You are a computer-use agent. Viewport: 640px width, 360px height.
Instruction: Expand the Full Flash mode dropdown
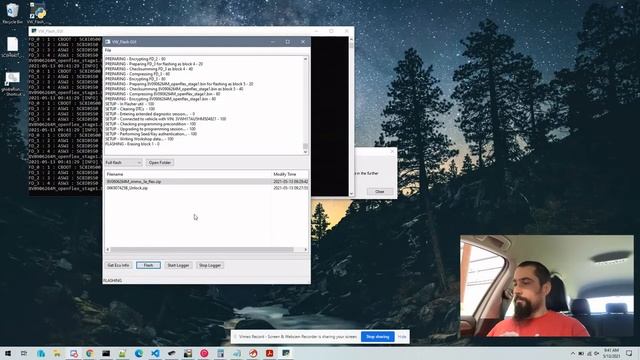(x=123, y=162)
